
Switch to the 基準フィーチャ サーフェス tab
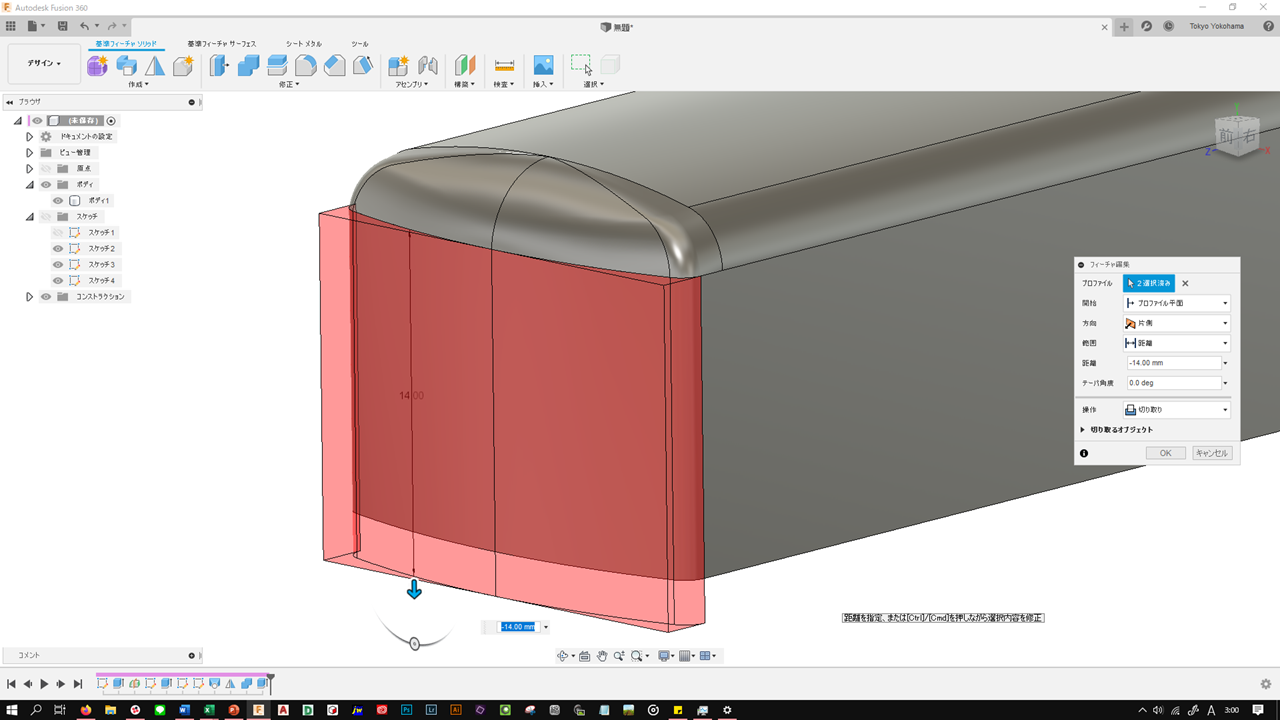click(222, 44)
